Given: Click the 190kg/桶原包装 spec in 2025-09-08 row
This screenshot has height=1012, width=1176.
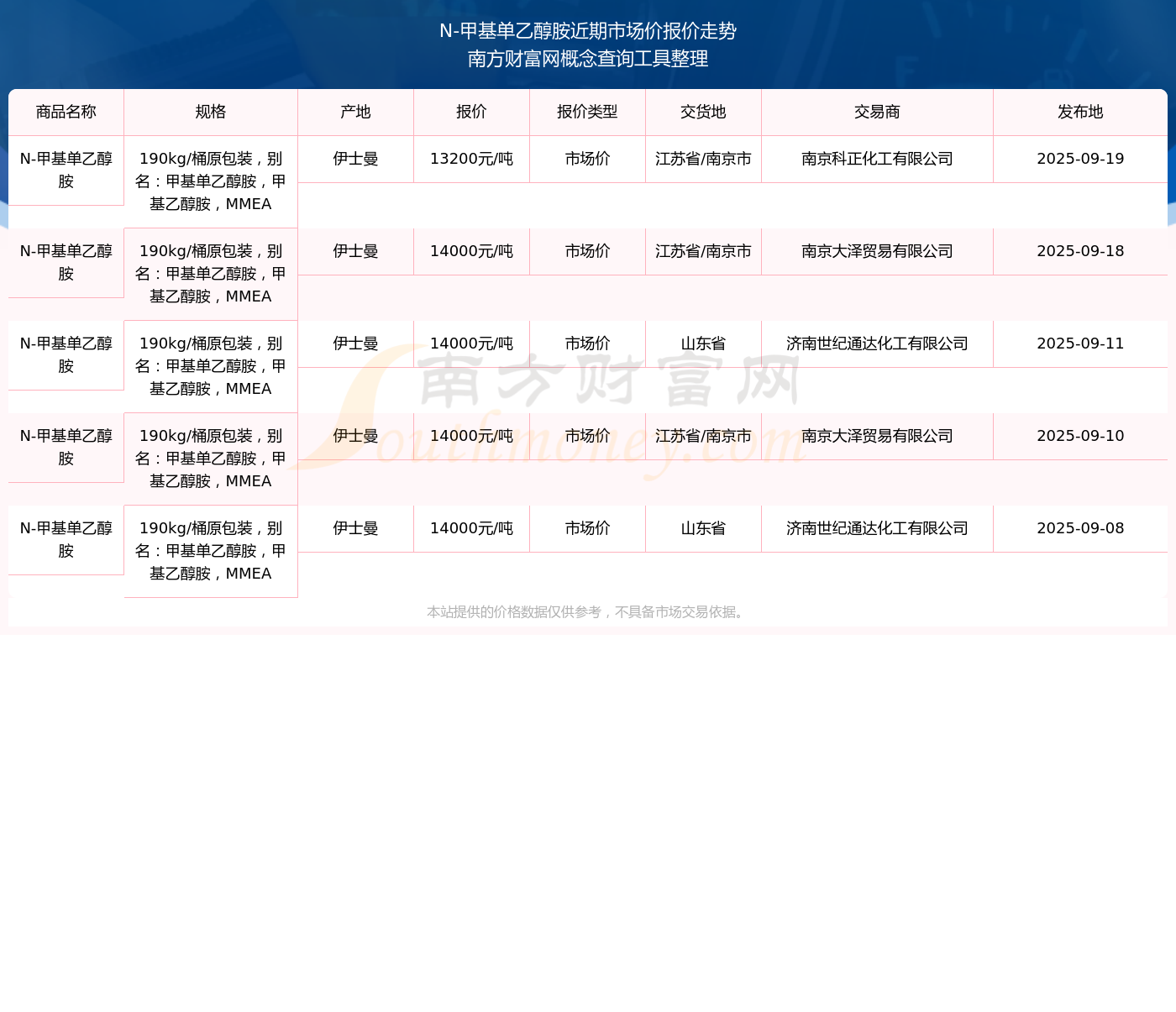Looking at the screenshot, I should tap(211, 551).
